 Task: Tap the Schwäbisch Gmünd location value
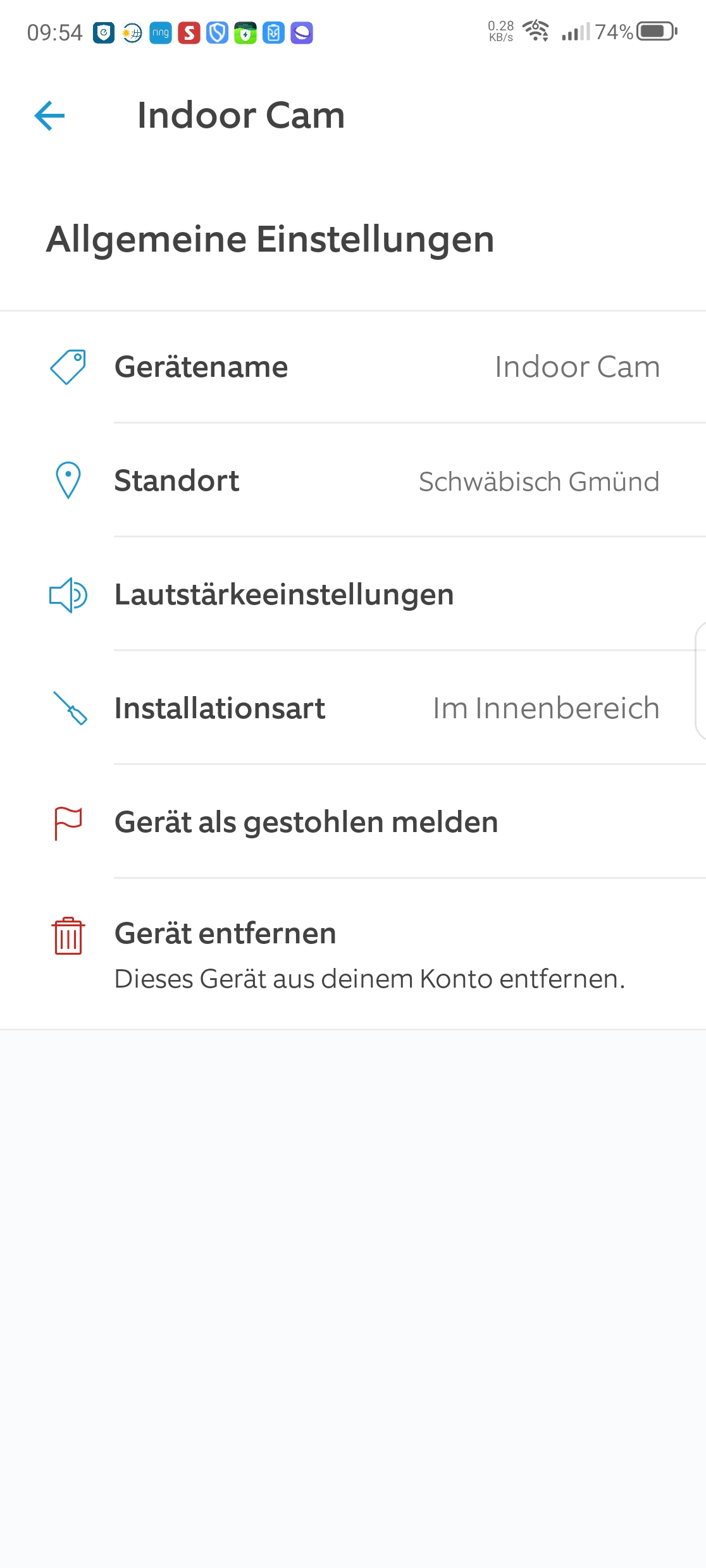point(539,482)
